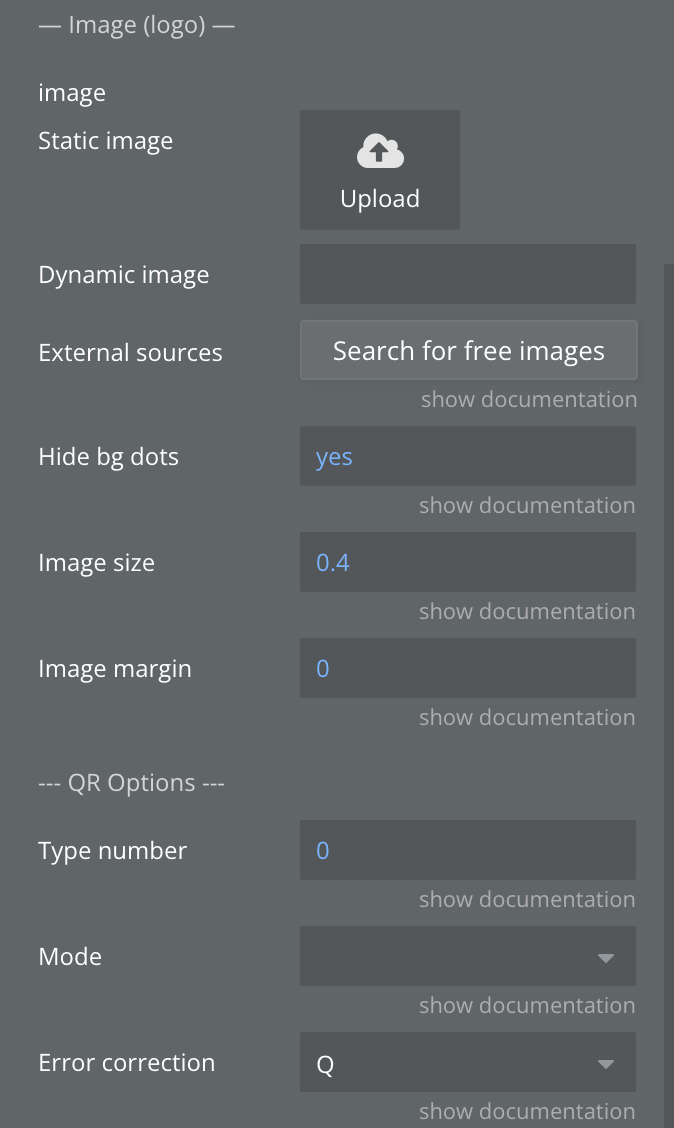This screenshot has height=1128, width=674.
Task: Click Search for free images button
Action: tap(468, 351)
